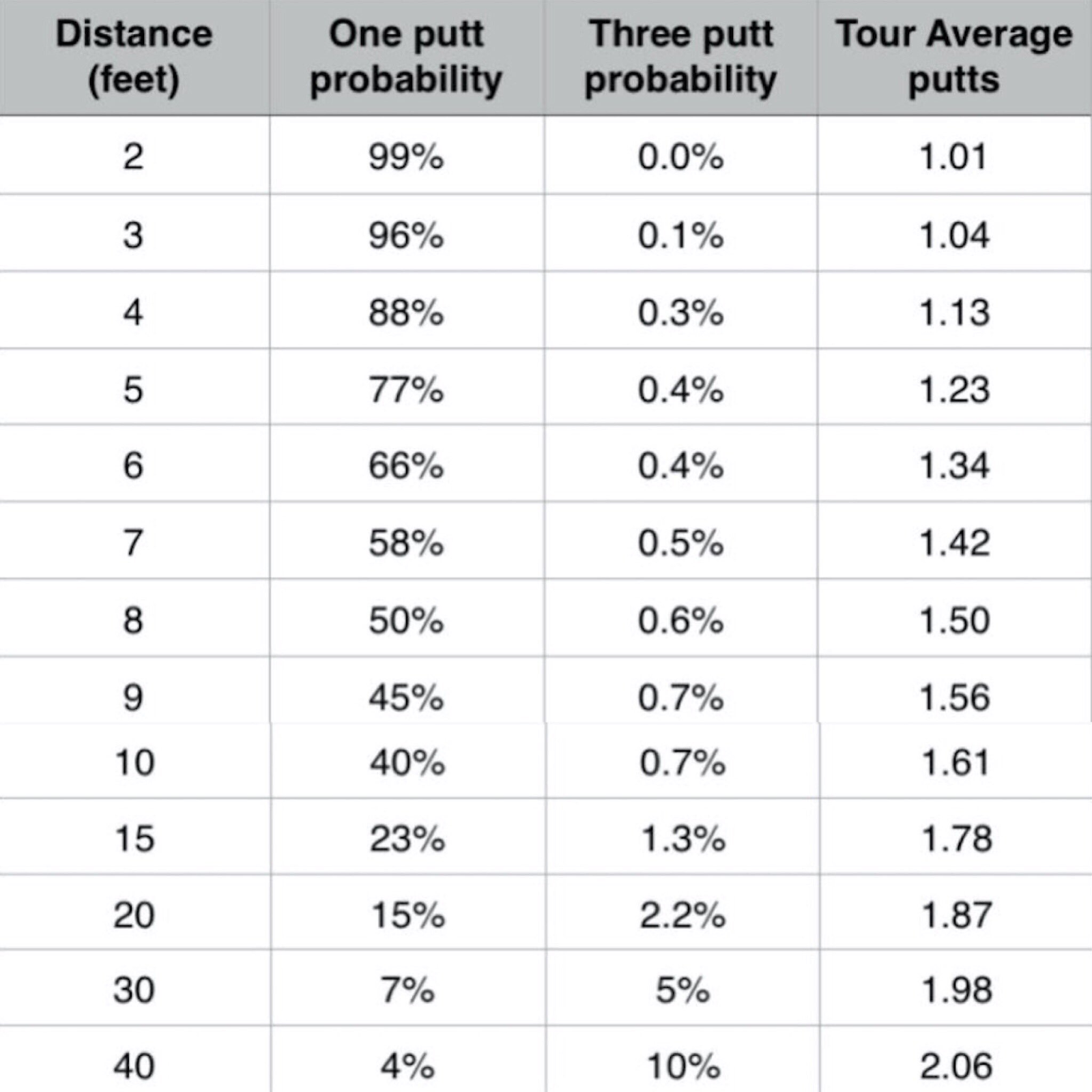This screenshot has width=1092, height=1092.
Task: Select the Tour Average putts header
Action: [955, 57]
